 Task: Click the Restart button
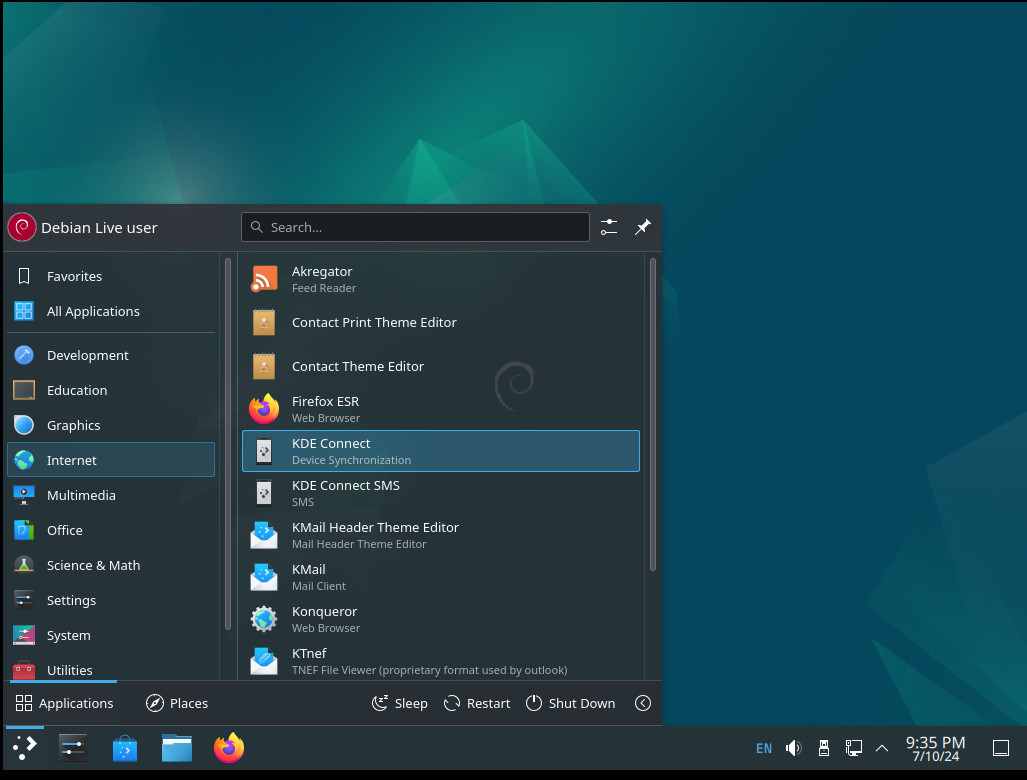click(x=477, y=703)
